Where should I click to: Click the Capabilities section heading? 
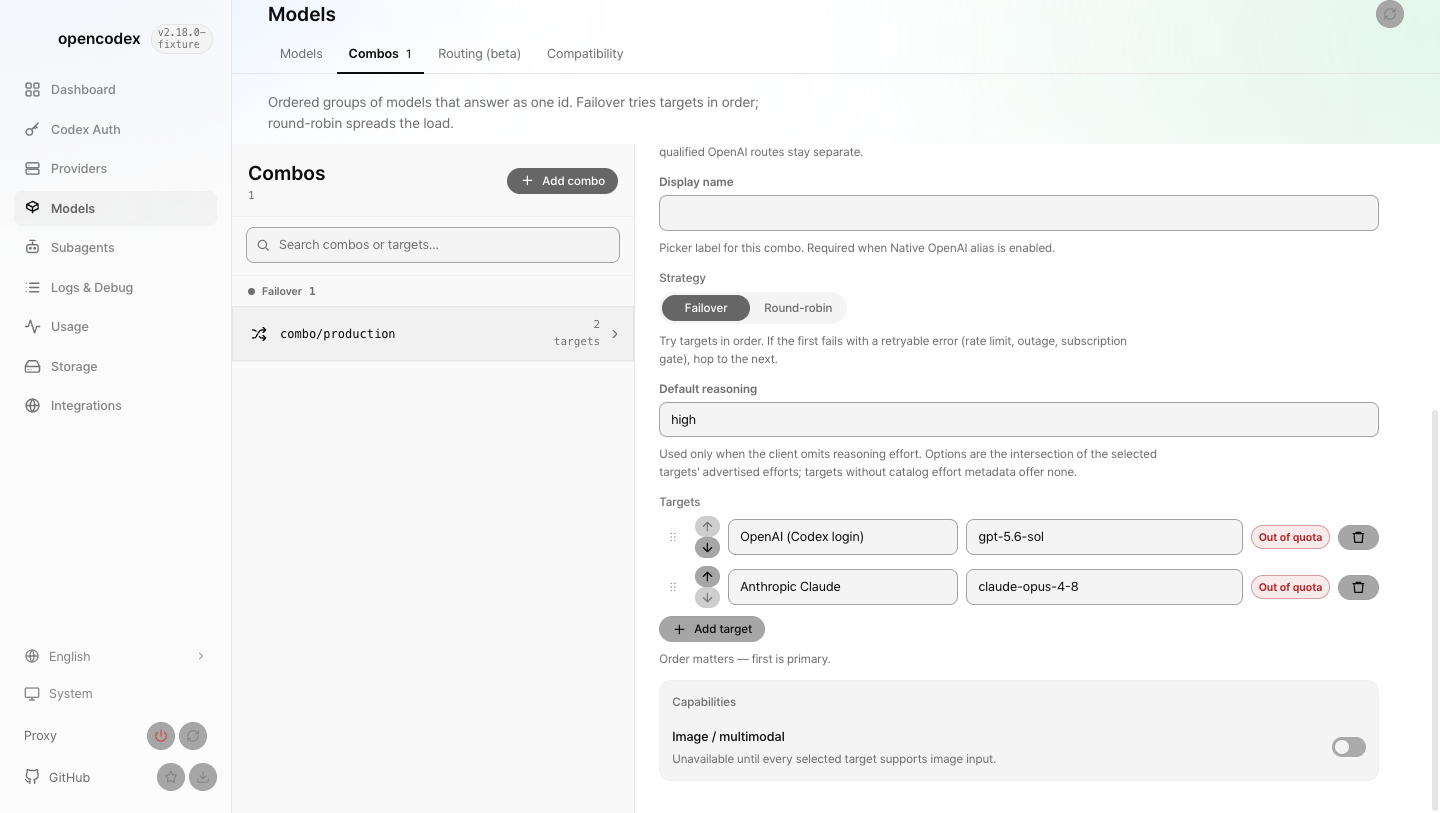click(x=704, y=702)
